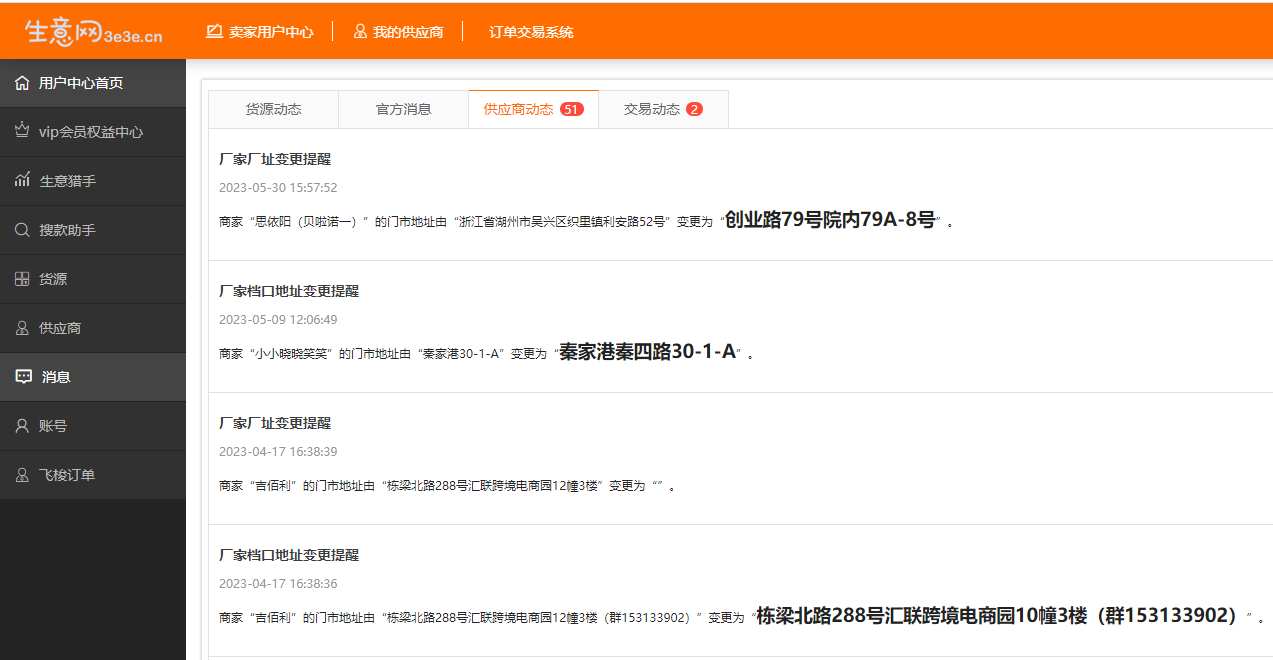1273x660 pixels.
Task: Click the timestamp 2023-04-17 16:38:39
Action: coord(278,451)
